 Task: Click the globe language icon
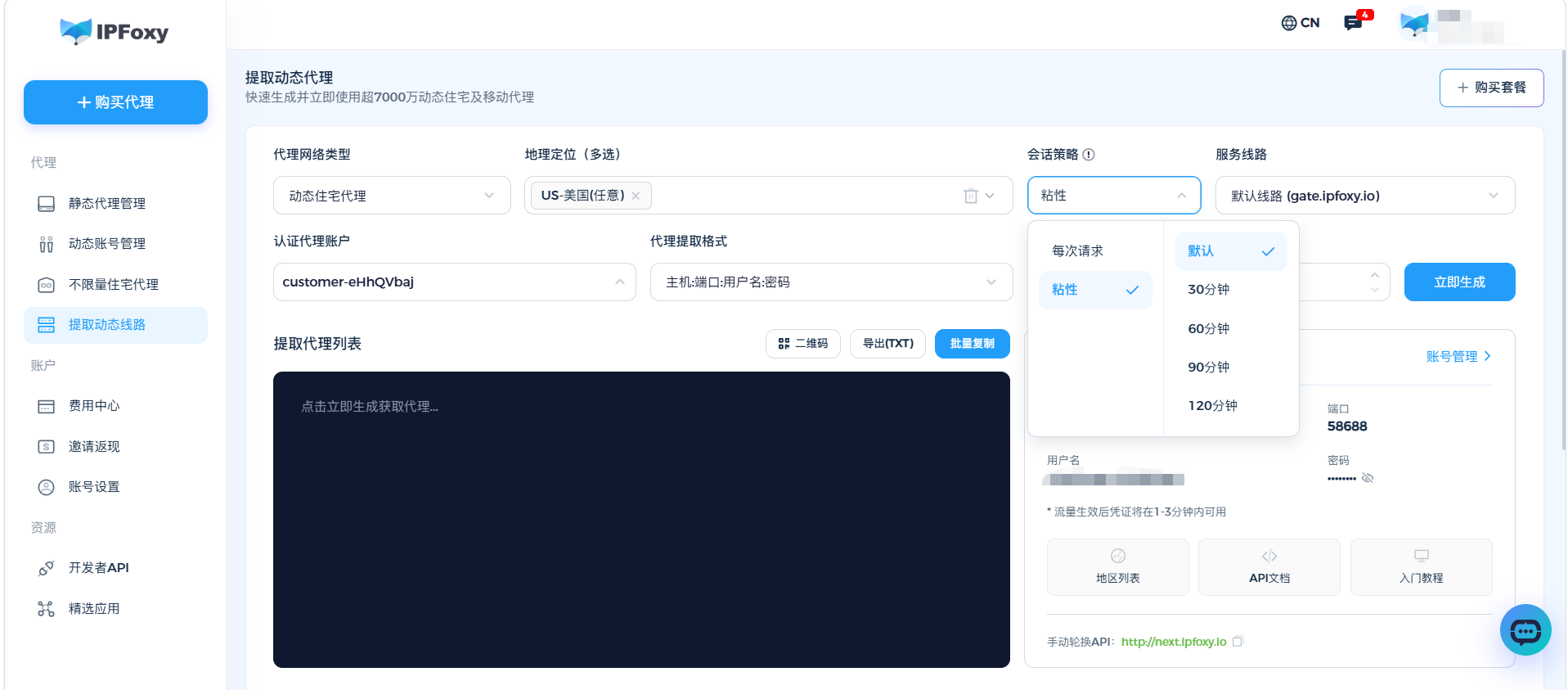tap(1289, 23)
